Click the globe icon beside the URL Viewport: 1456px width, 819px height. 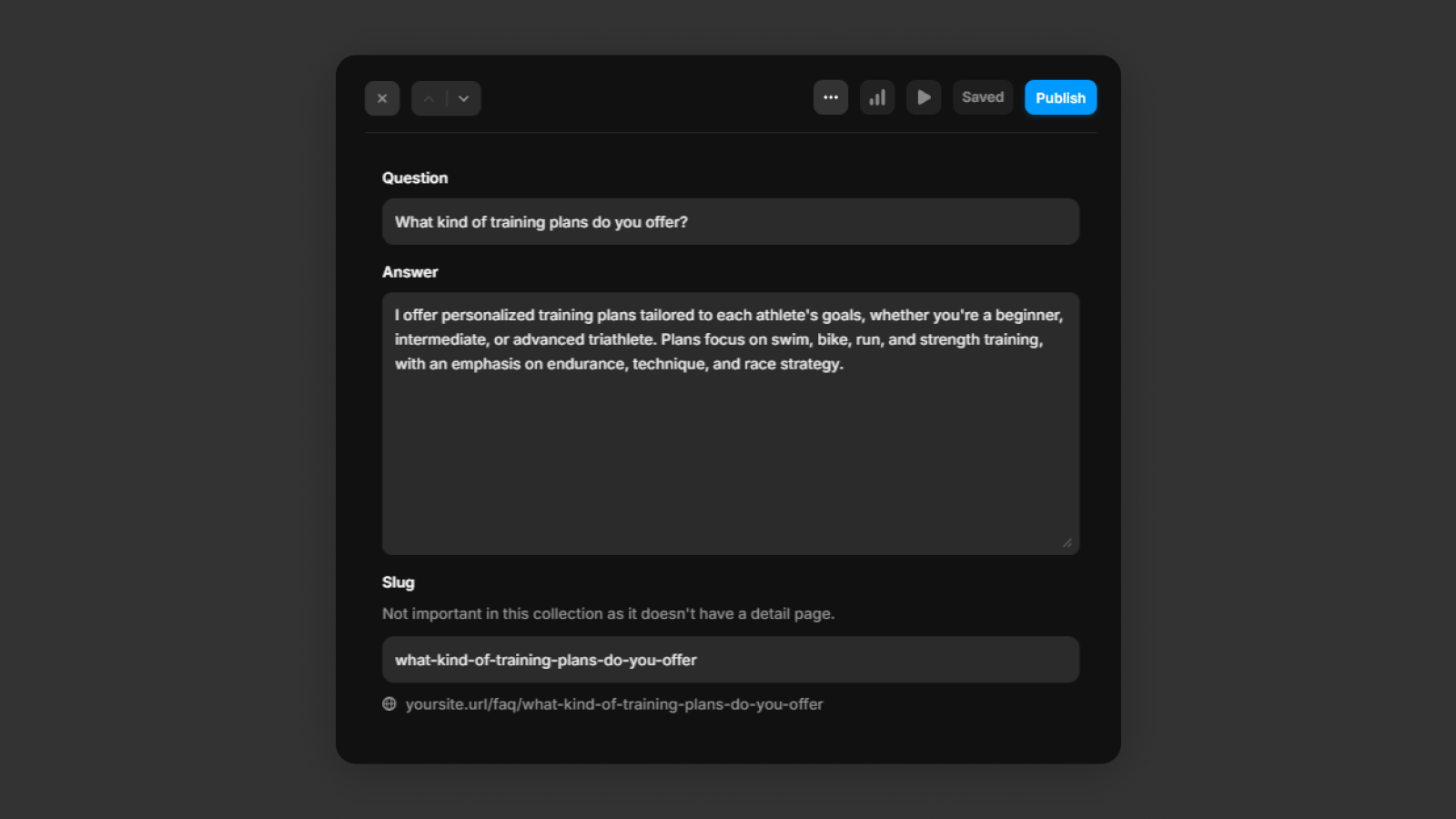click(x=389, y=704)
